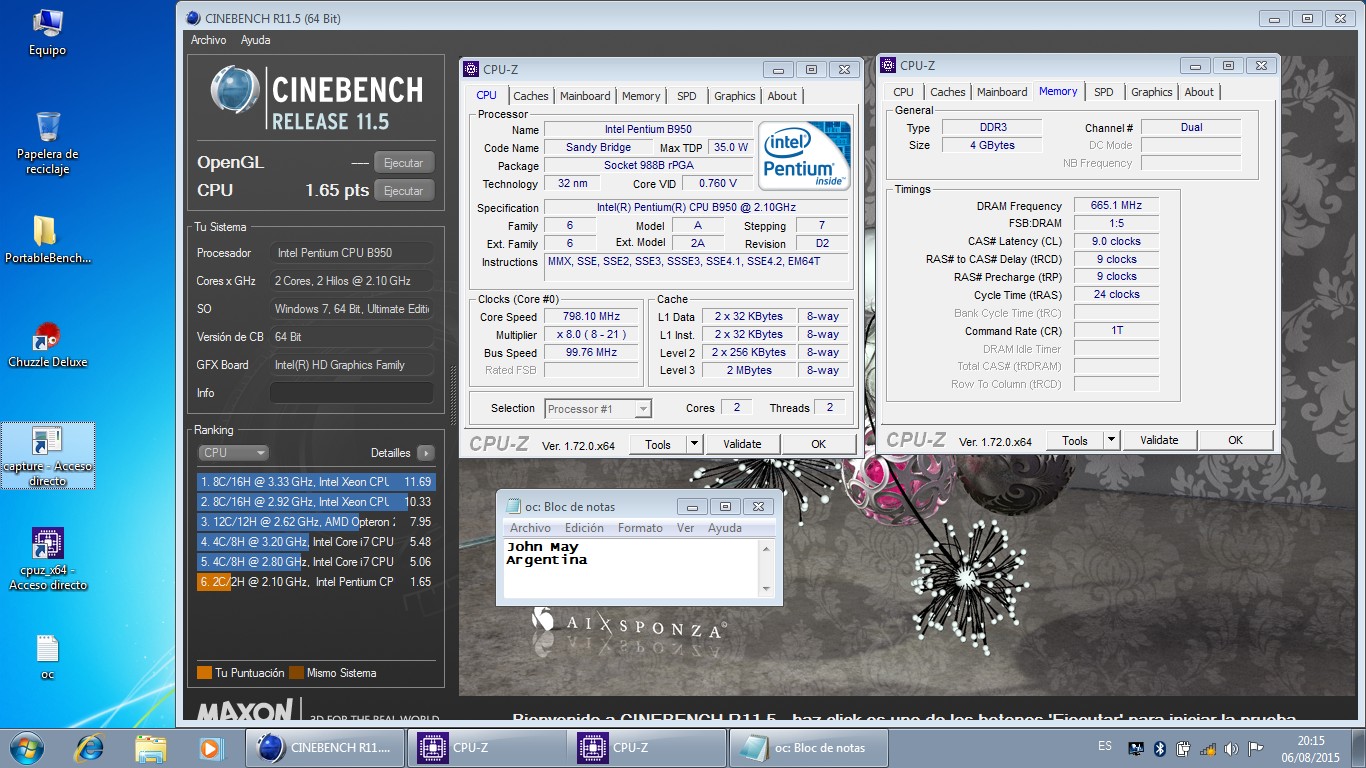Run the OpenGL test with Ejecutar
This screenshot has height=768, width=1366.
(404, 163)
